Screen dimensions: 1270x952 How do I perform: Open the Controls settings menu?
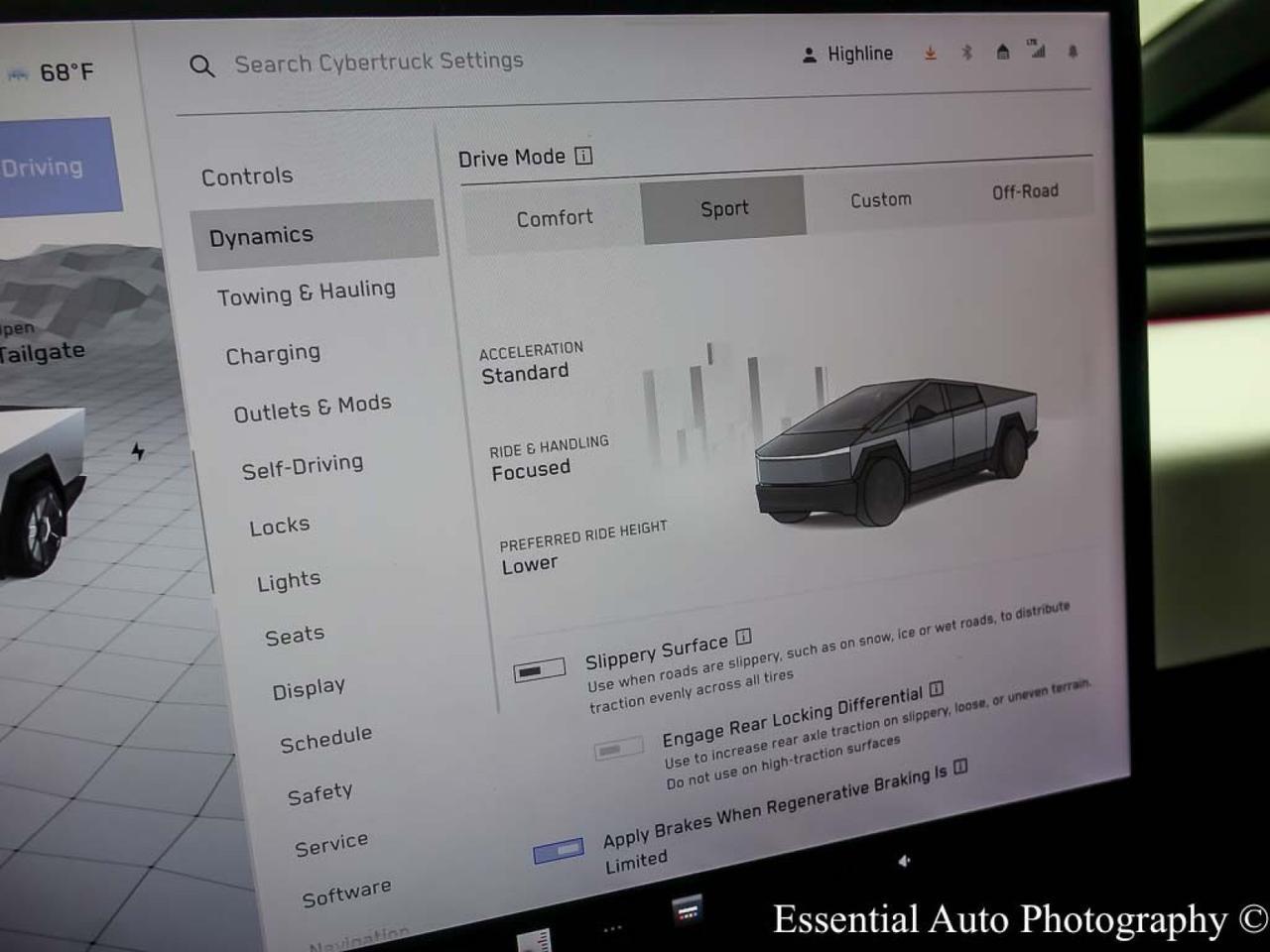(x=247, y=177)
